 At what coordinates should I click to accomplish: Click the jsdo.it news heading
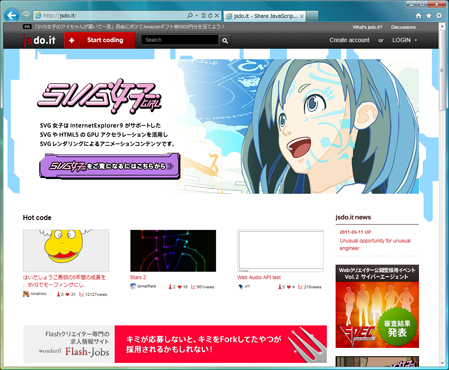353,217
